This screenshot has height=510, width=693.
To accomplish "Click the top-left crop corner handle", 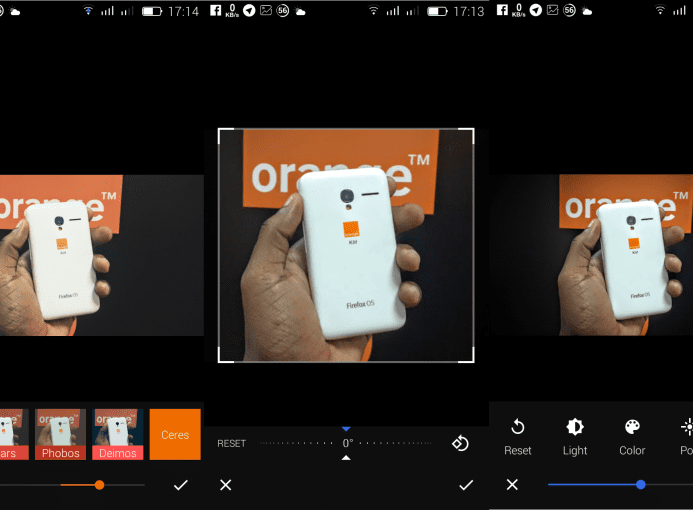I will point(225,136).
